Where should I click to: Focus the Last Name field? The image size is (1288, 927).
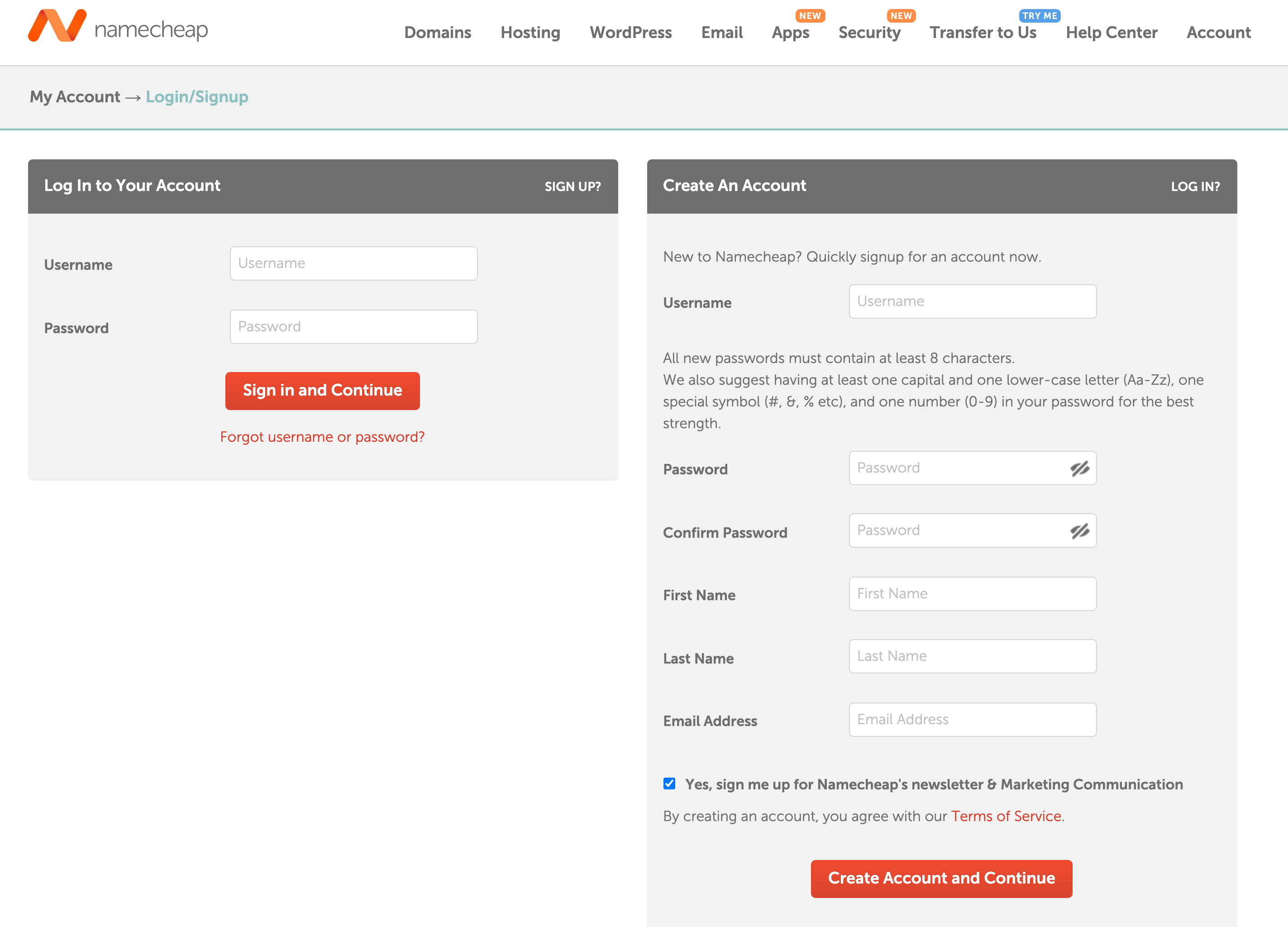coord(973,657)
